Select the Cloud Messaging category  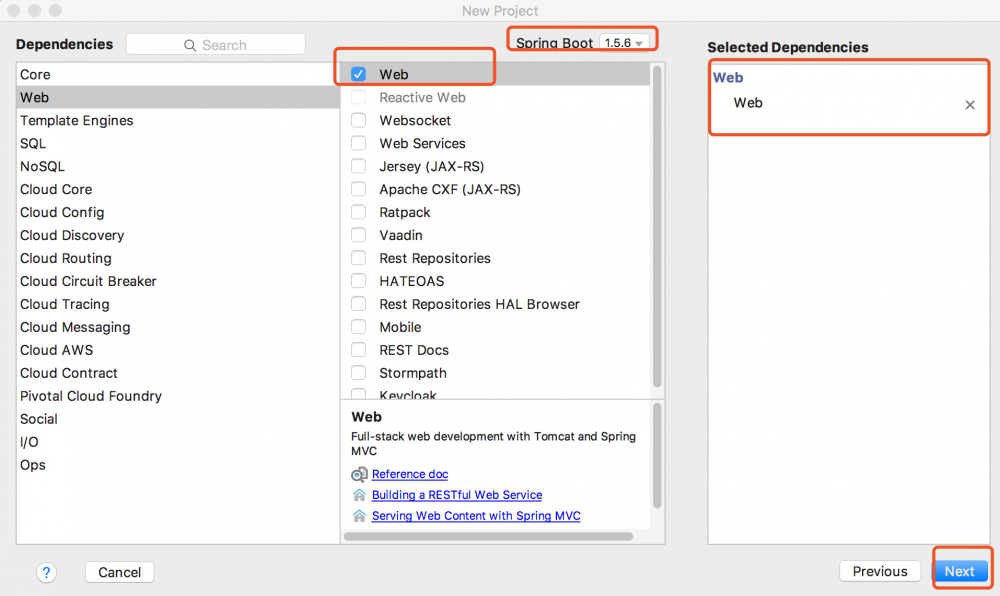pyautogui.click(x=74, y=327)
